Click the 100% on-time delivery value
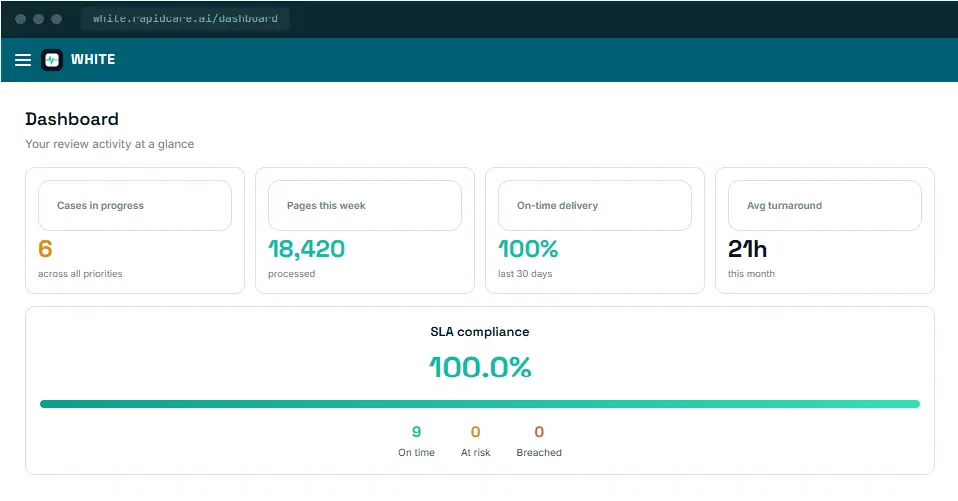The height and width of the screenshot is (501, 958). [528, 249]
